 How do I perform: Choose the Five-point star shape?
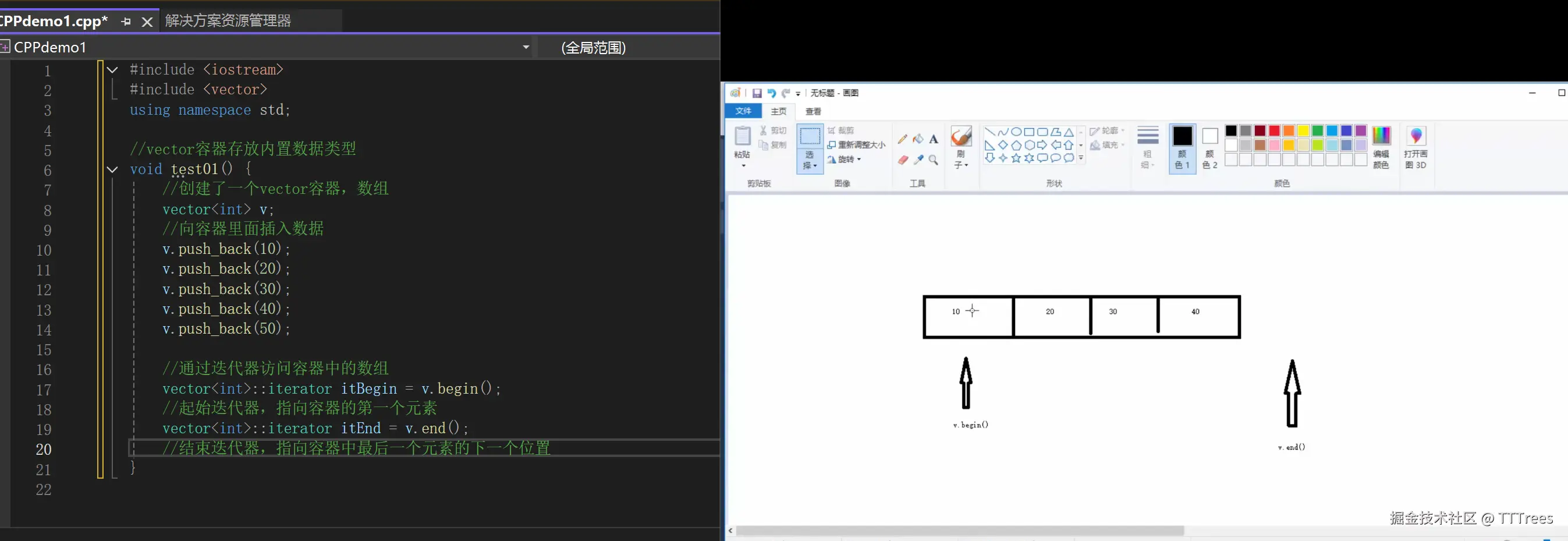point(1016,158)
